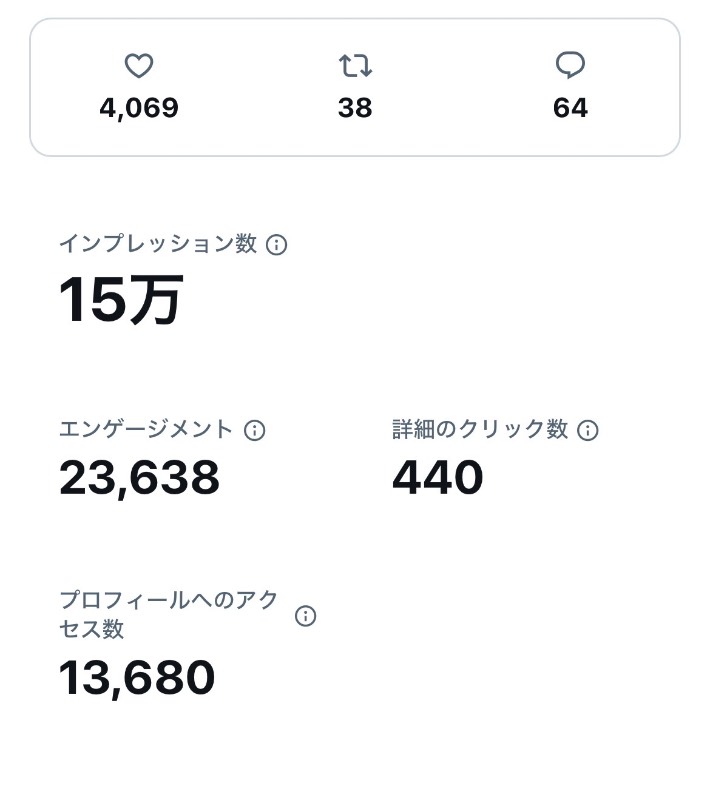
Task: Click the エンゲージメント label
Action: 146,429
